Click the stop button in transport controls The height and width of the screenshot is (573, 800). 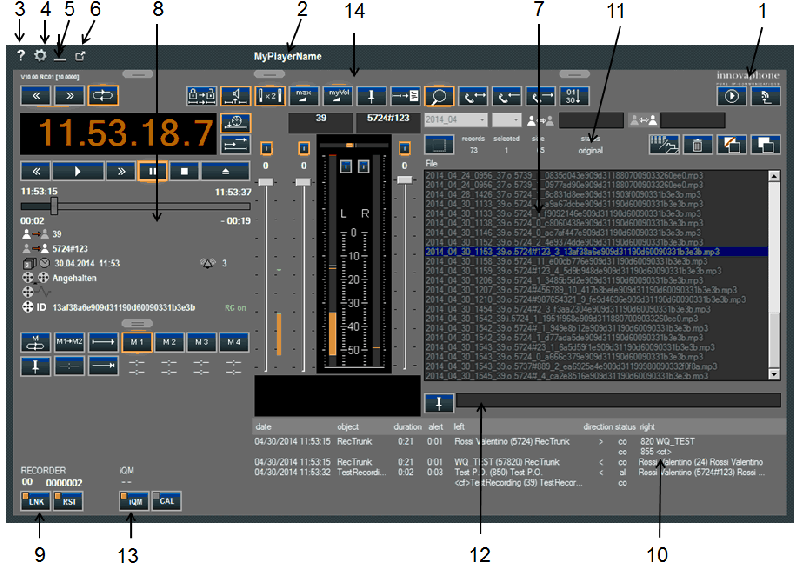(x=184, y=171)
